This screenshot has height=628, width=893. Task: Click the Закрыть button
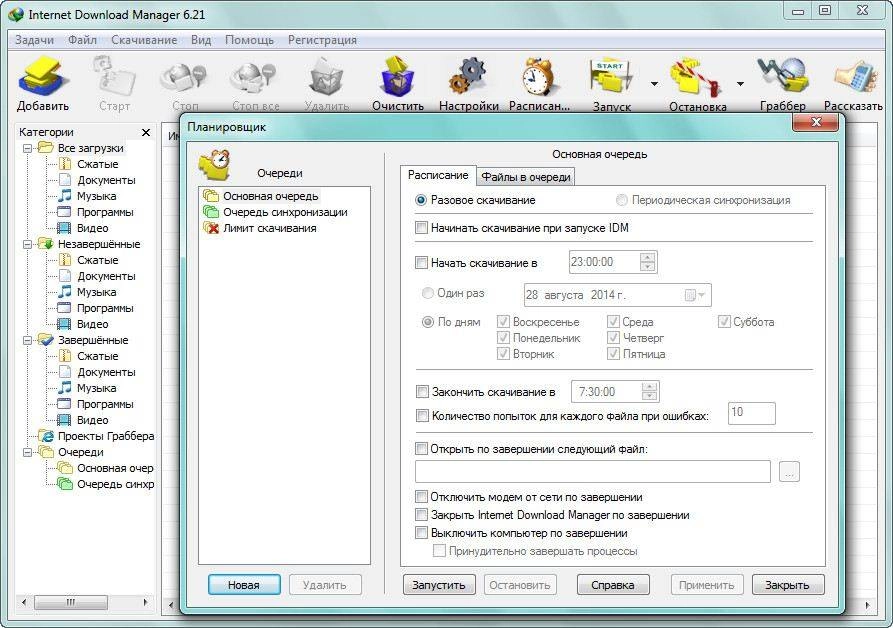point(787,585)
